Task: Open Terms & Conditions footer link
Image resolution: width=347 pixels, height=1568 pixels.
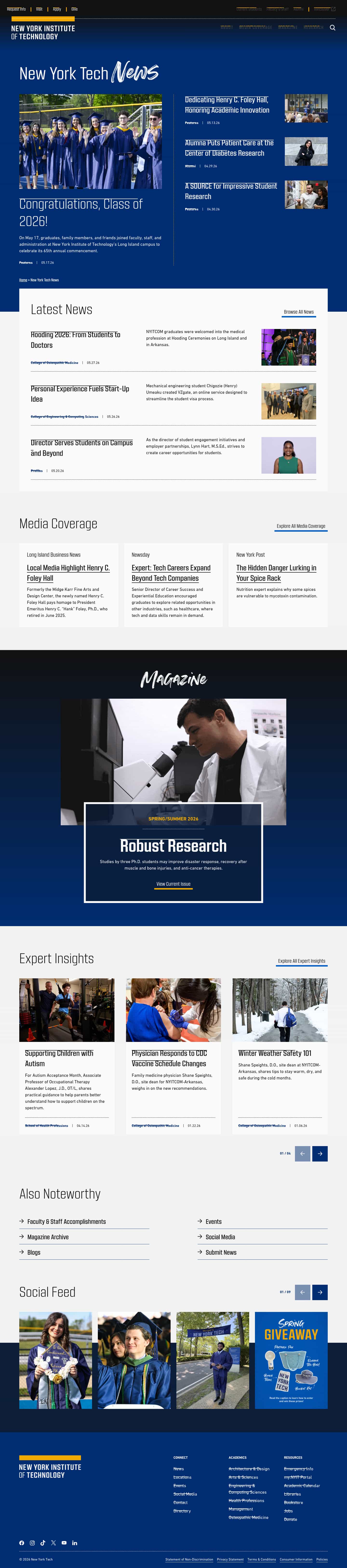Action: (x=262, y=1560)
